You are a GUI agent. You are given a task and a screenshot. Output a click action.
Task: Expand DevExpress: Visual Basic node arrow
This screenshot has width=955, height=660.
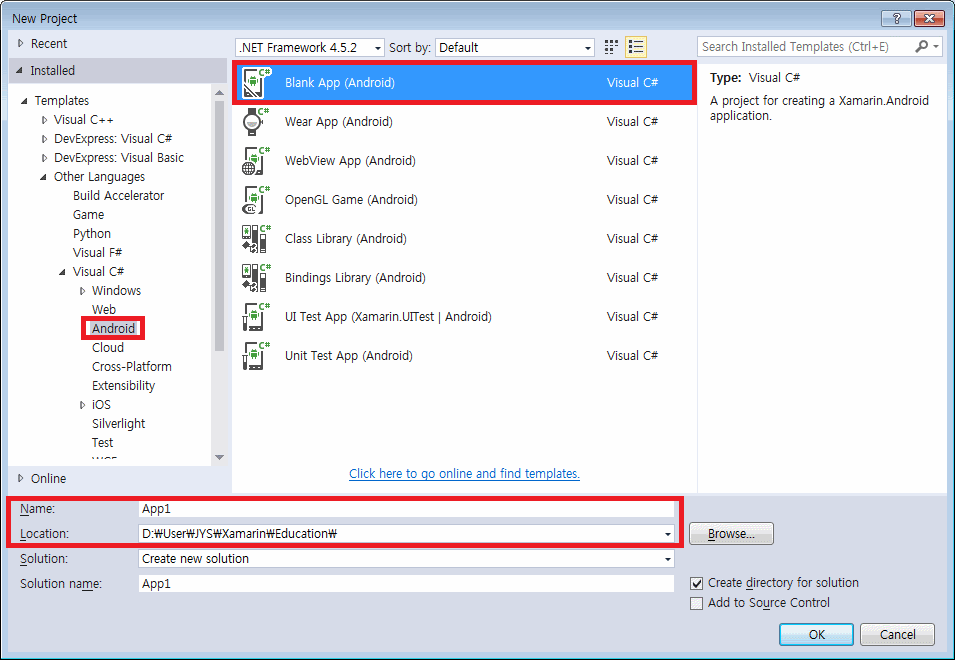pyautogui.click(x=44, y=158)
